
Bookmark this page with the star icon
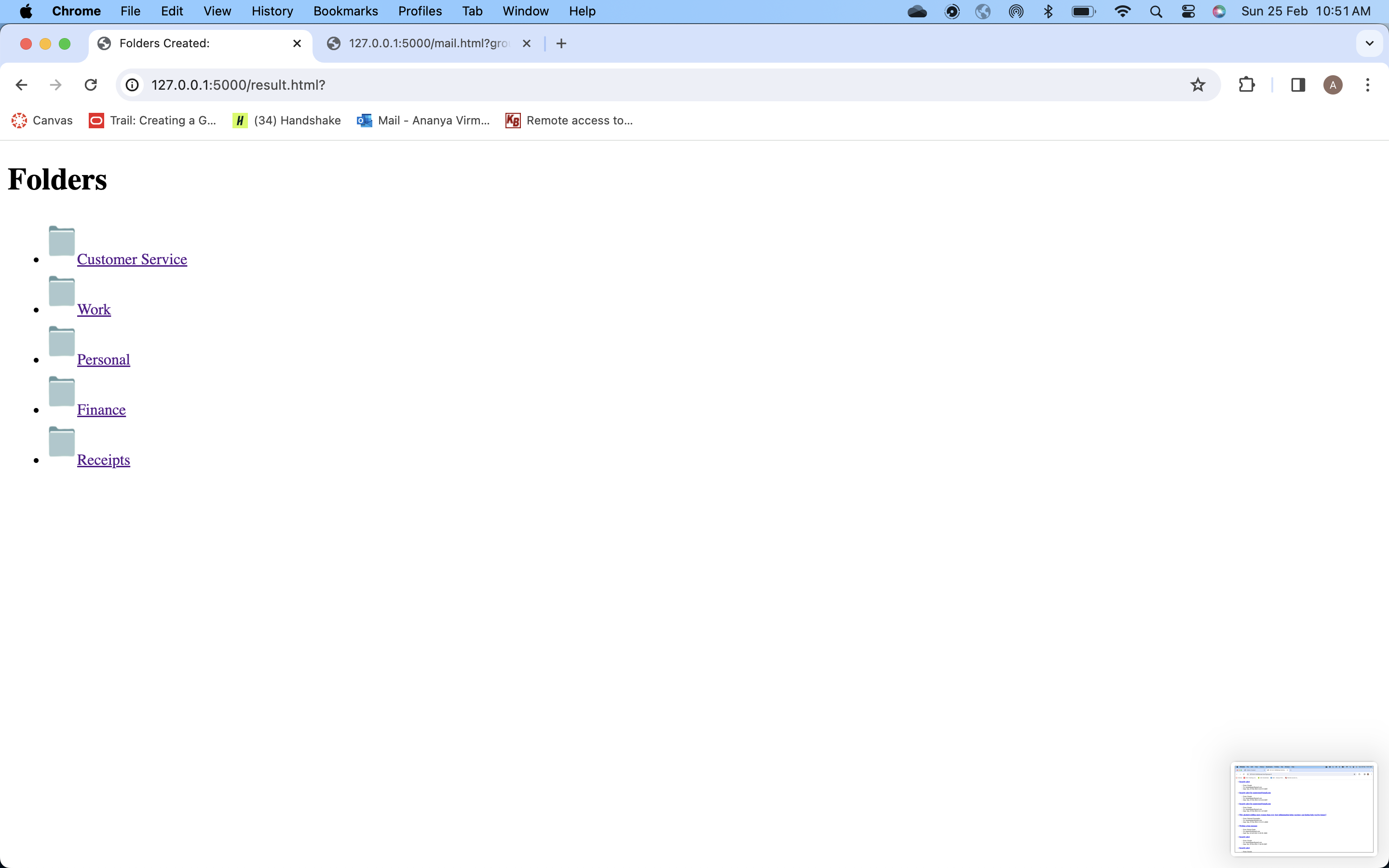[1198, 85]
